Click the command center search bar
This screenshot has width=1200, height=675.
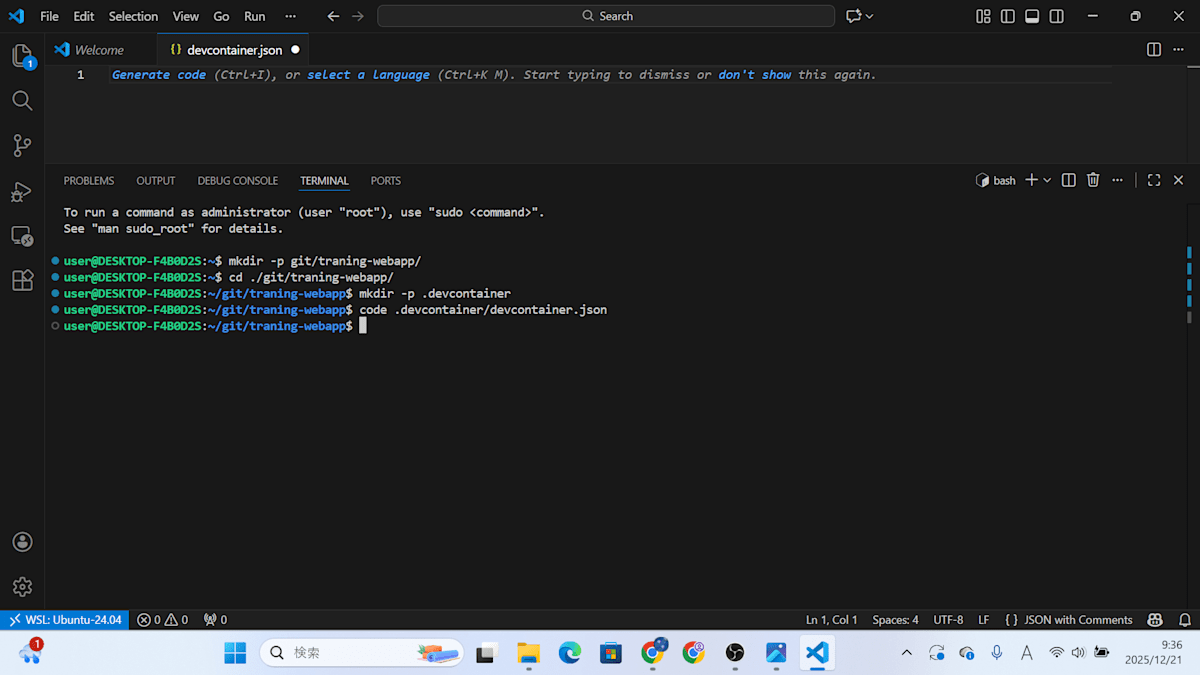(606, 15)
